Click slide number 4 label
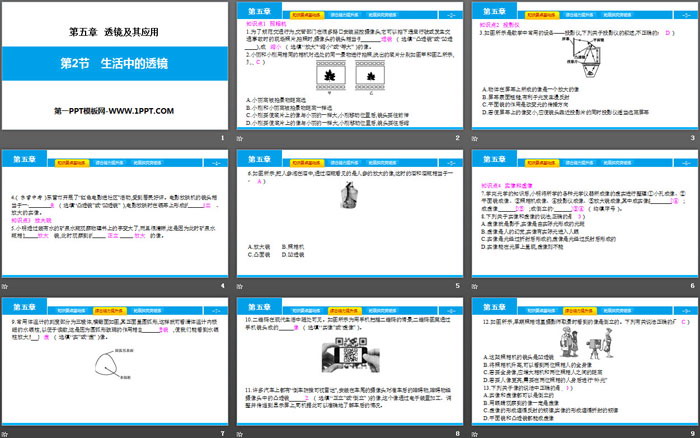 tap(222, 286)
